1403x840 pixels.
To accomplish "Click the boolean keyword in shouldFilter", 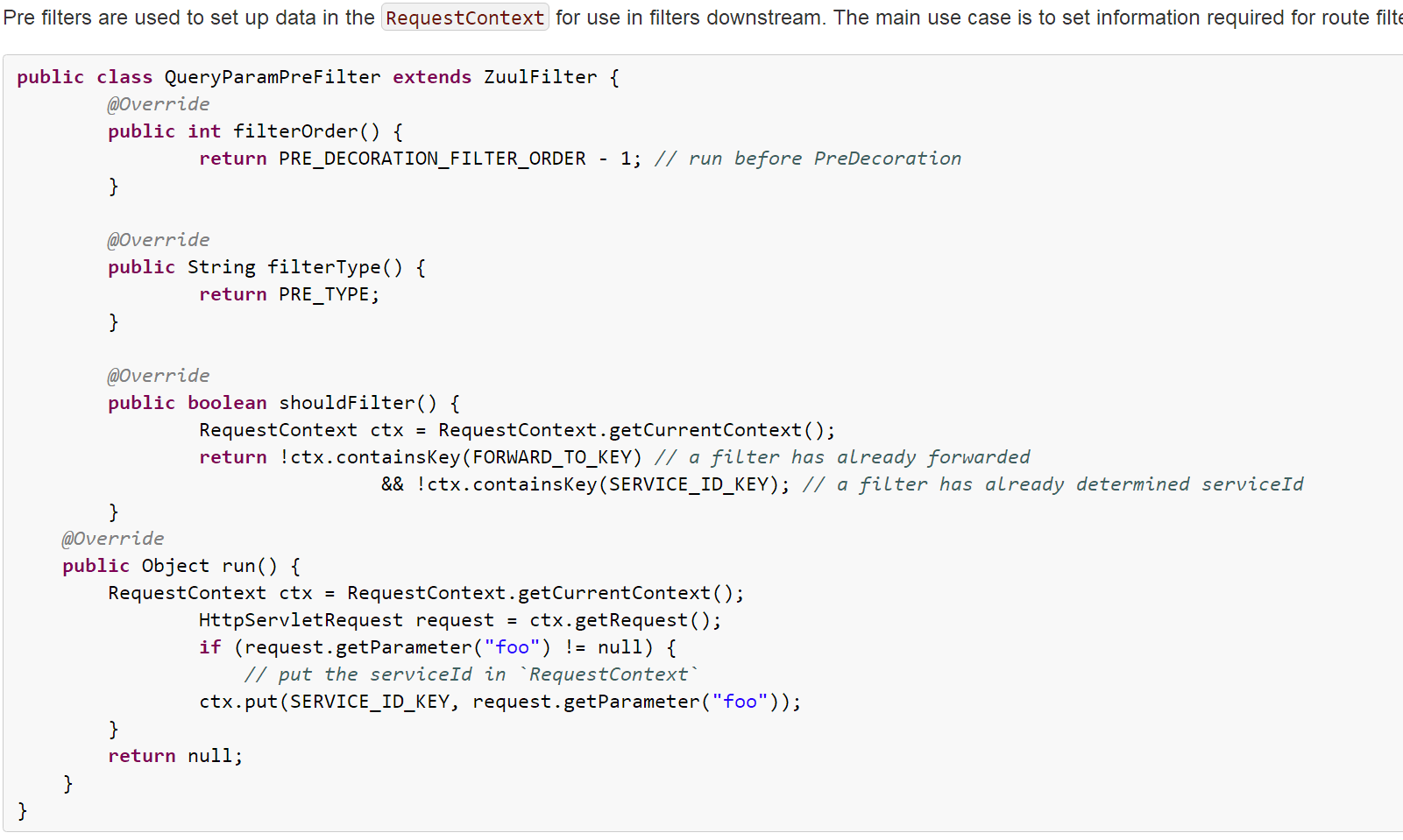I will 227,403.
